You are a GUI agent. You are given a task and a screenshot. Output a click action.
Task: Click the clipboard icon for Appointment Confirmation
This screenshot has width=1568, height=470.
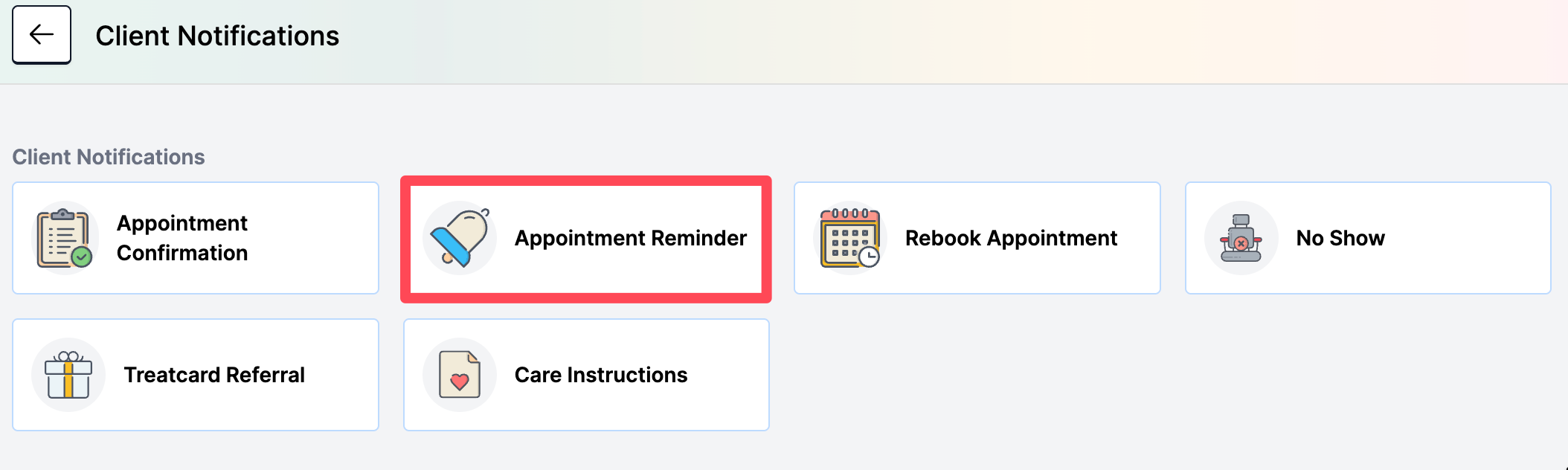64,238
